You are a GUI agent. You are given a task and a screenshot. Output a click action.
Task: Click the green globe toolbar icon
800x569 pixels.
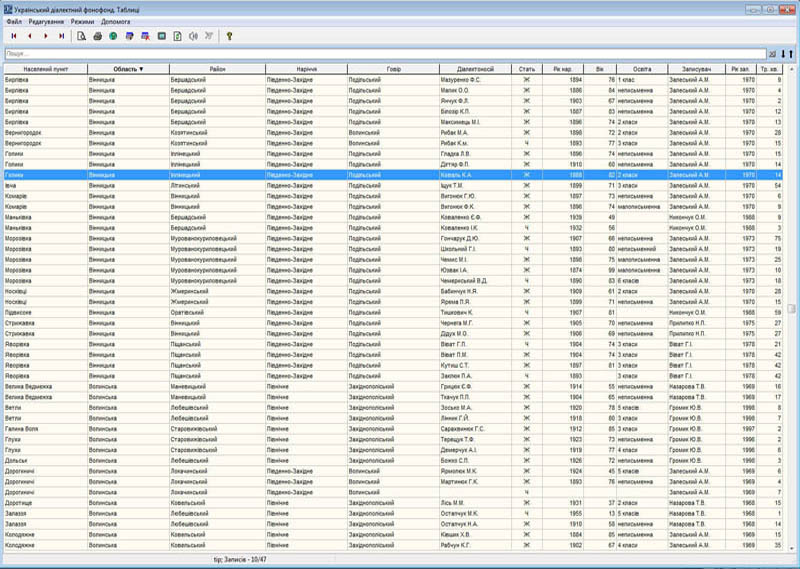point(113,36)
